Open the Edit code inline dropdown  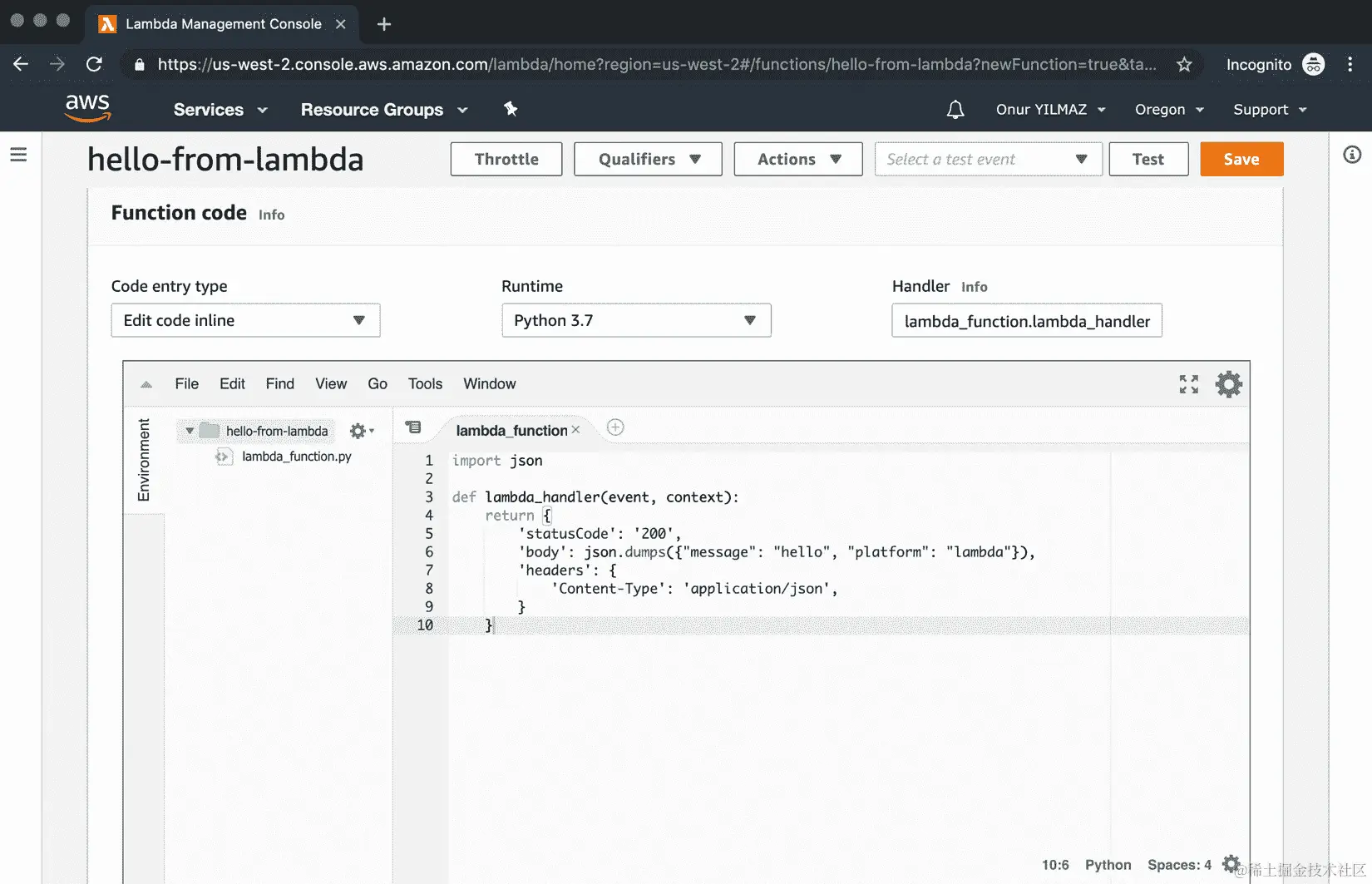click(244, 320)
